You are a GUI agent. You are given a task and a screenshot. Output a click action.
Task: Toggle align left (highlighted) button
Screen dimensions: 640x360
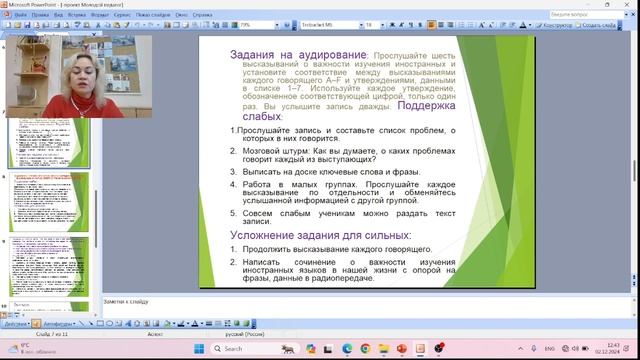[431, 25]
